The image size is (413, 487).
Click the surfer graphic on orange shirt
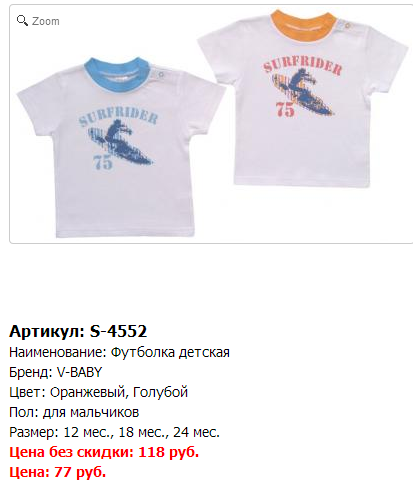click(x=303, y=92)
